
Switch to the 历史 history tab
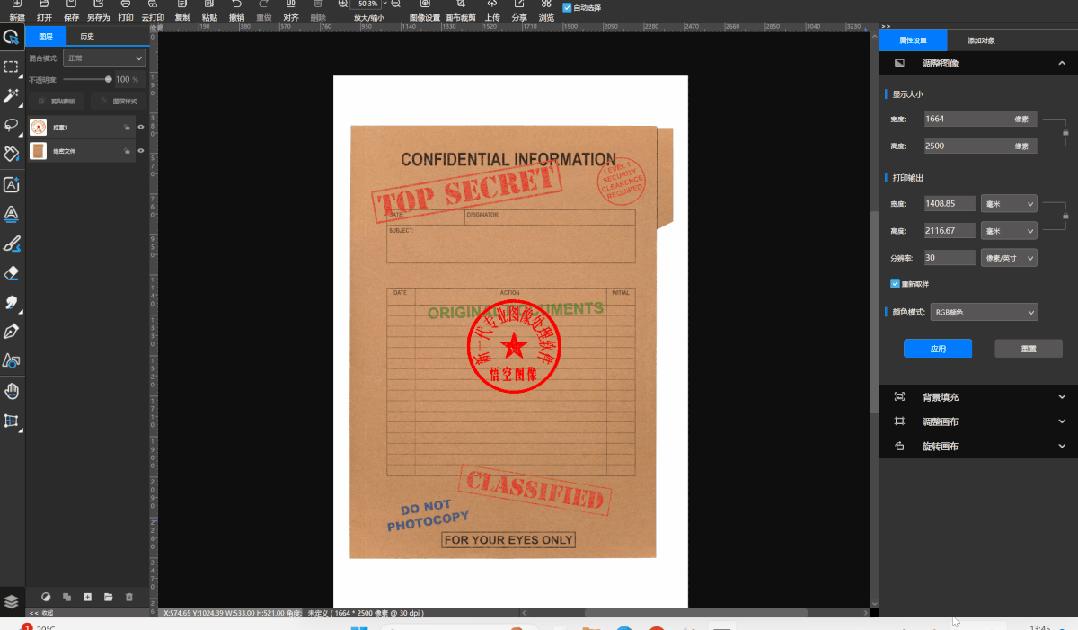coord(87,37)
